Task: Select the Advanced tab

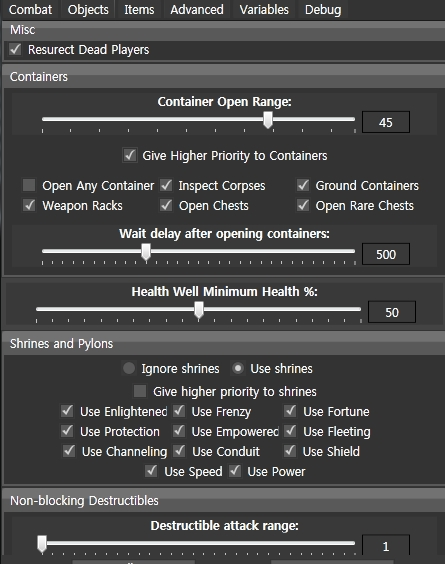Action: point(197,10)
